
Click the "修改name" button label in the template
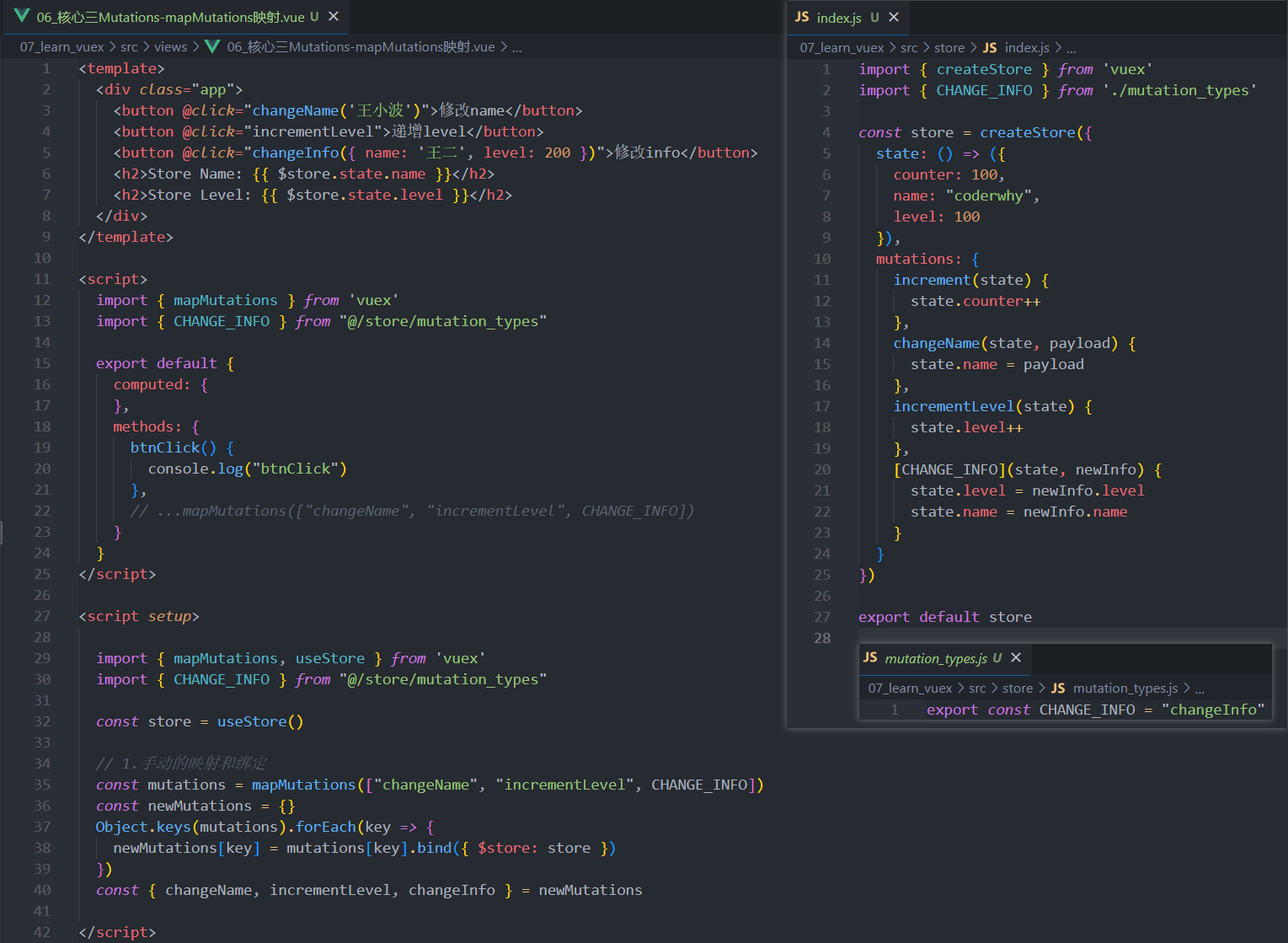pyautogui.click(x=472, y=110)
